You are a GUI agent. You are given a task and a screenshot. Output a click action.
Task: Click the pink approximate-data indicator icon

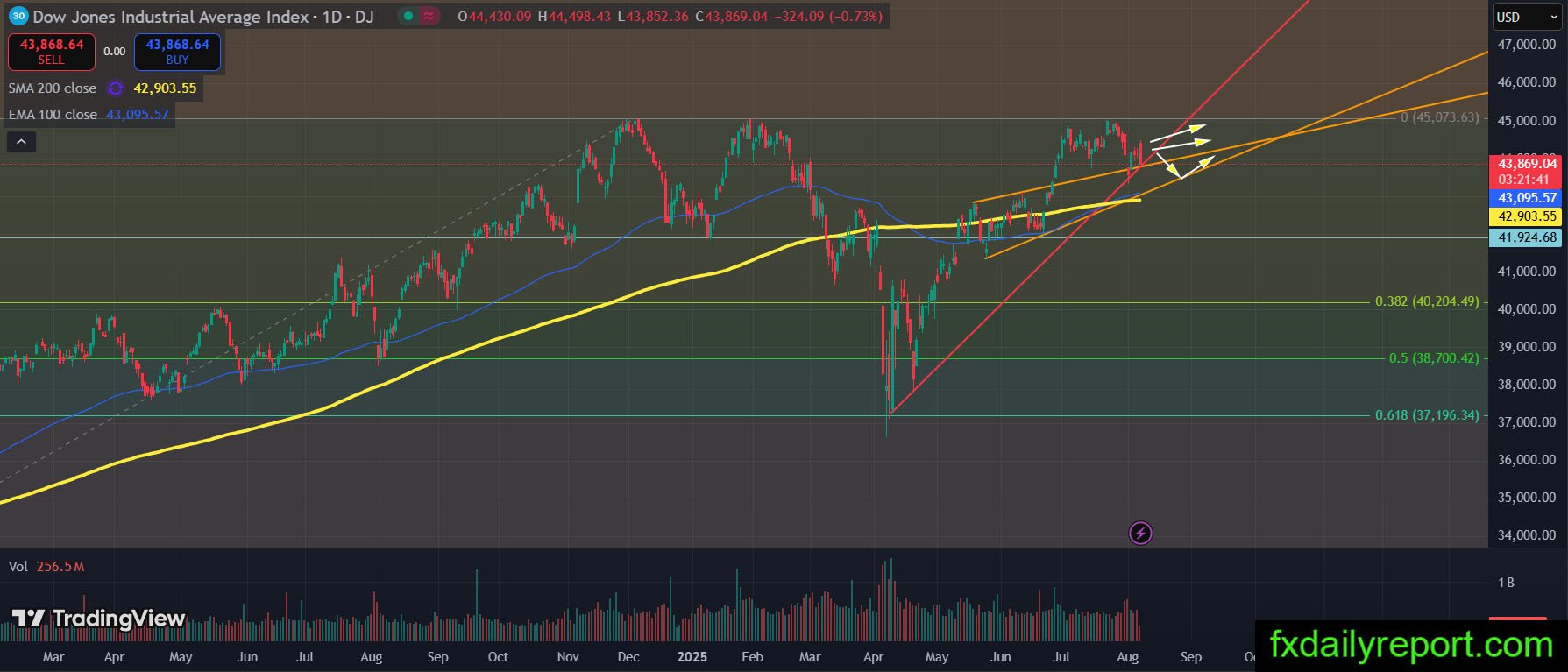coord(429,17)
